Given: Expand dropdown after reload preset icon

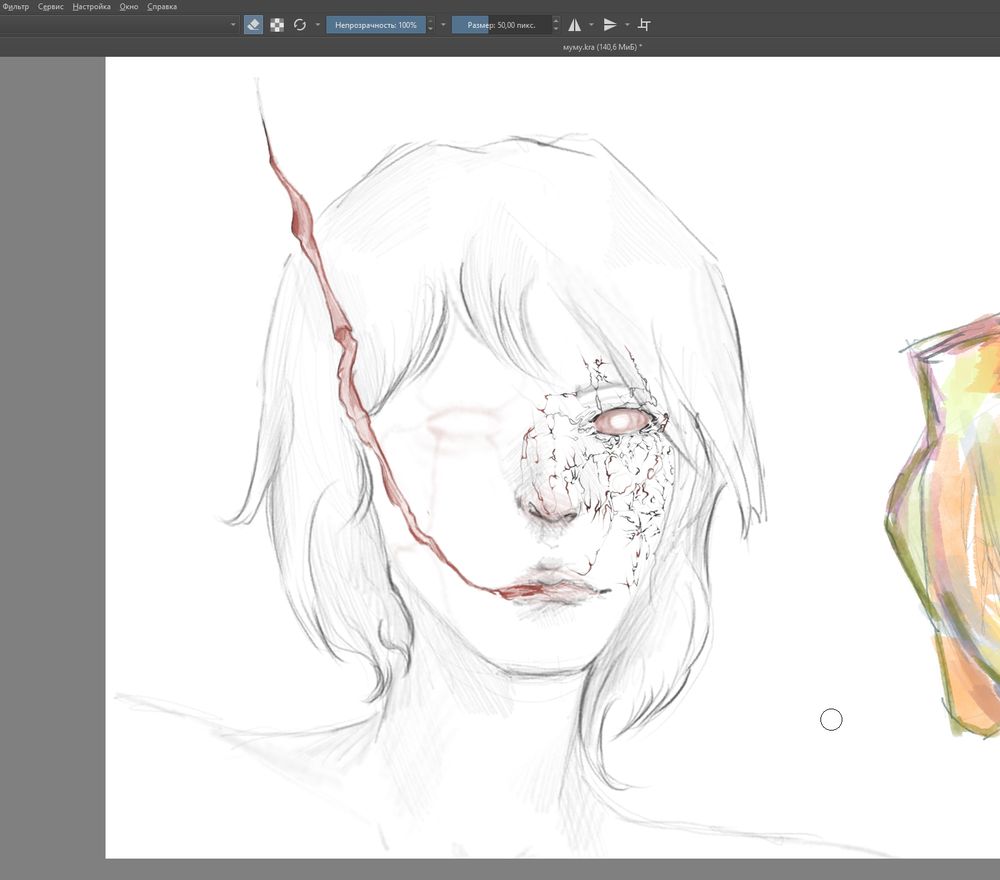Looking at the screenshot, I should pos(318,25).
